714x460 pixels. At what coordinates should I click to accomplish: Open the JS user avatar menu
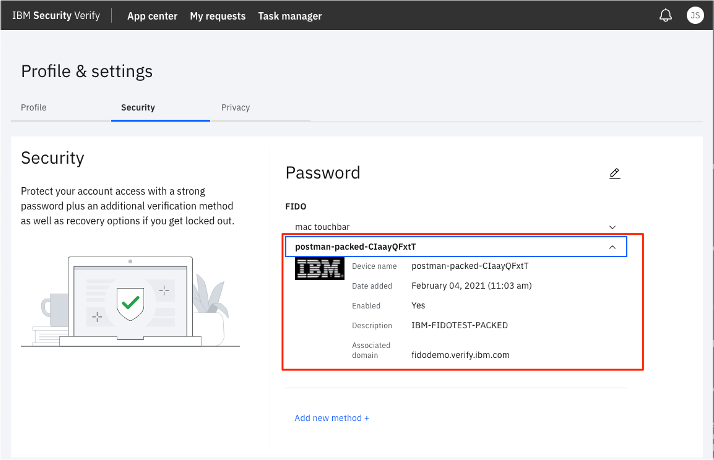click(x=695, y=15)
